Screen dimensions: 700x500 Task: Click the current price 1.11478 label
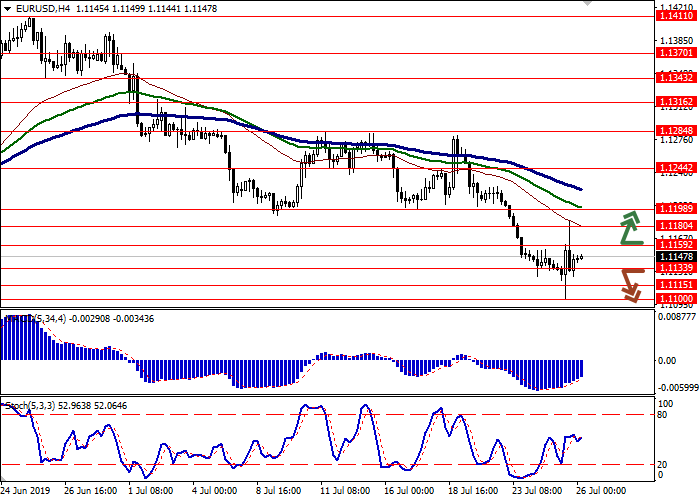tap(676, 257)
